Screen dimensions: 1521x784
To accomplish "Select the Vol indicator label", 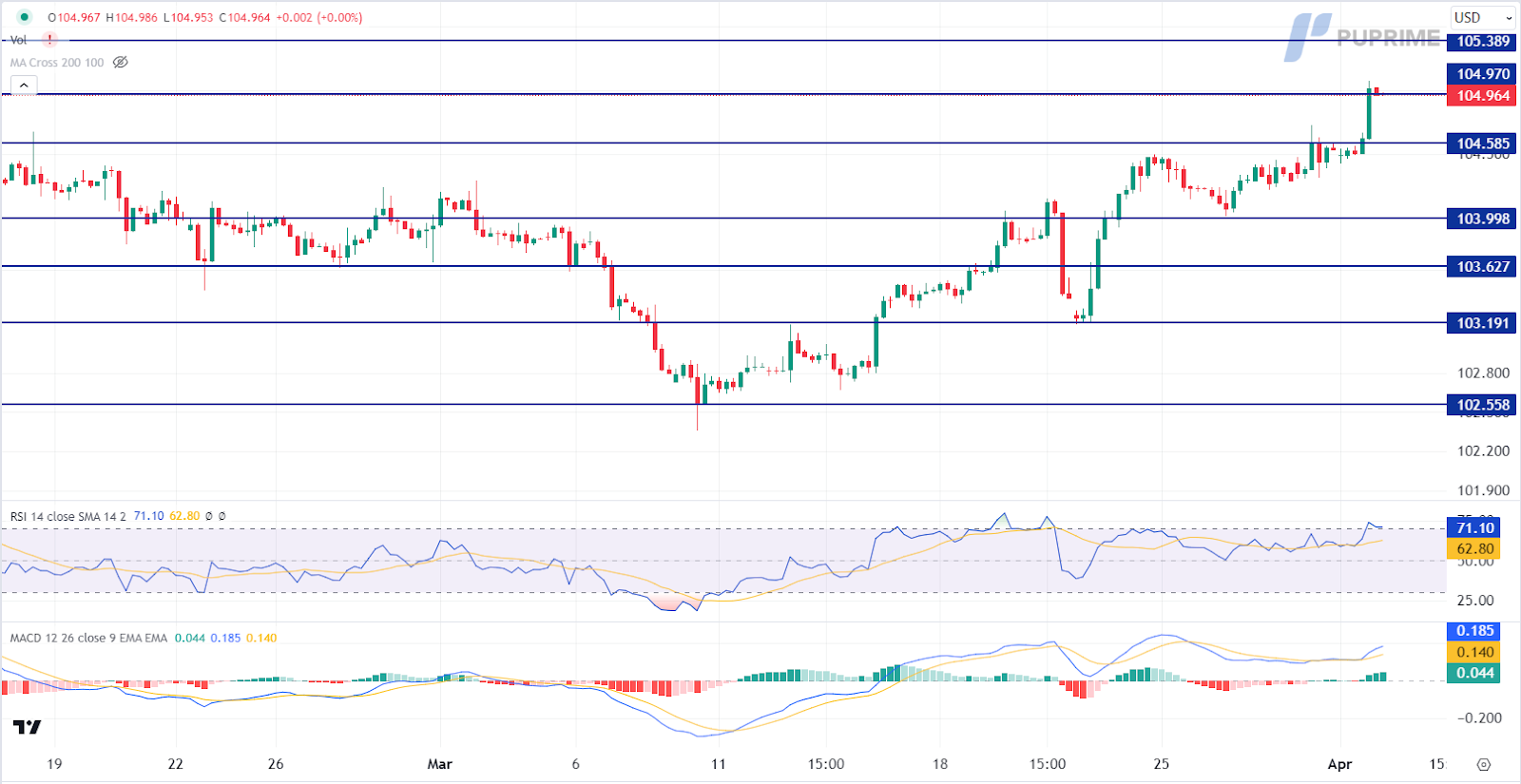I will pyautogui.click(x=18, y=40).
